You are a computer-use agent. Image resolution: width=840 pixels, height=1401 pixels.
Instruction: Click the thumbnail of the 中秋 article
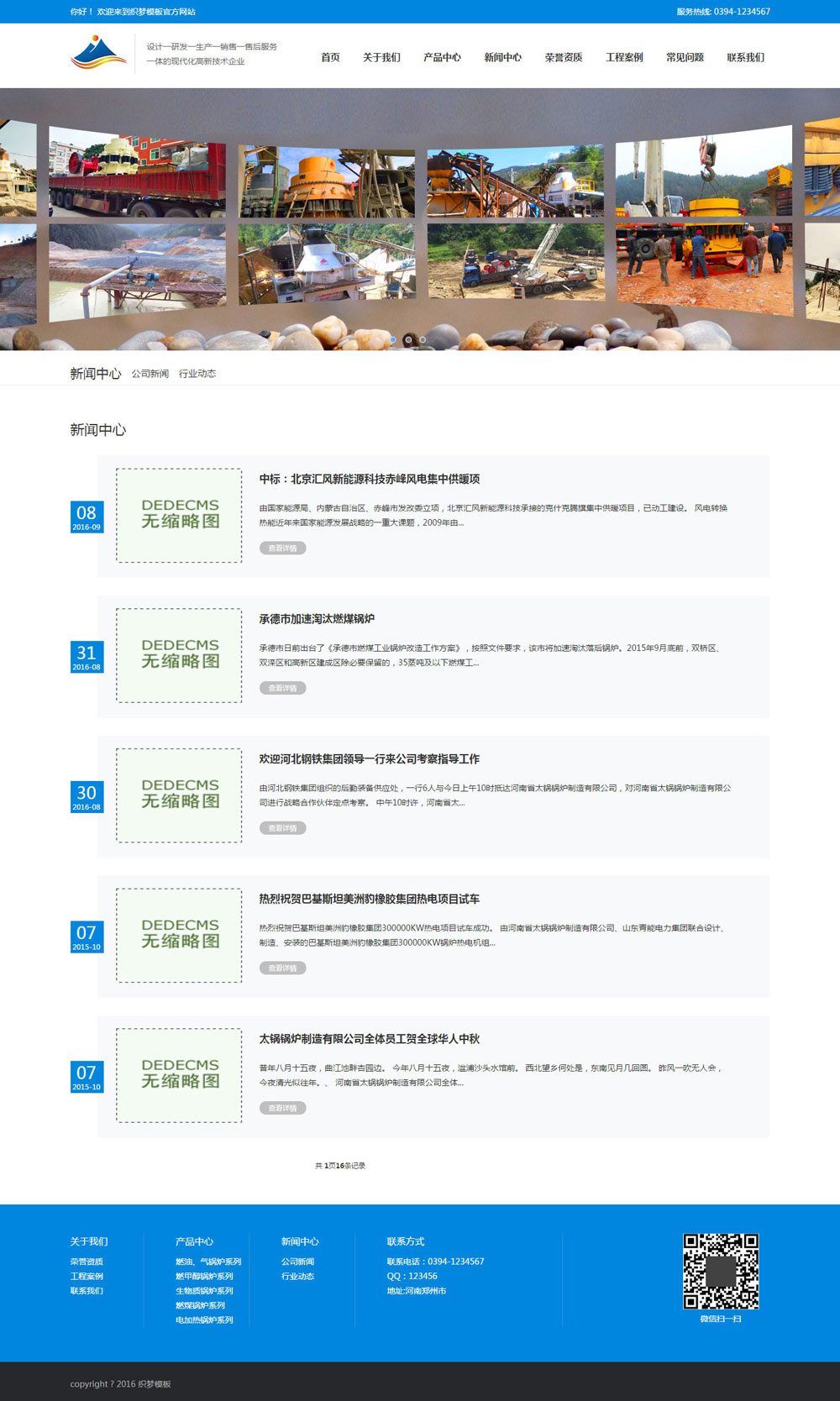(179, 1076)
